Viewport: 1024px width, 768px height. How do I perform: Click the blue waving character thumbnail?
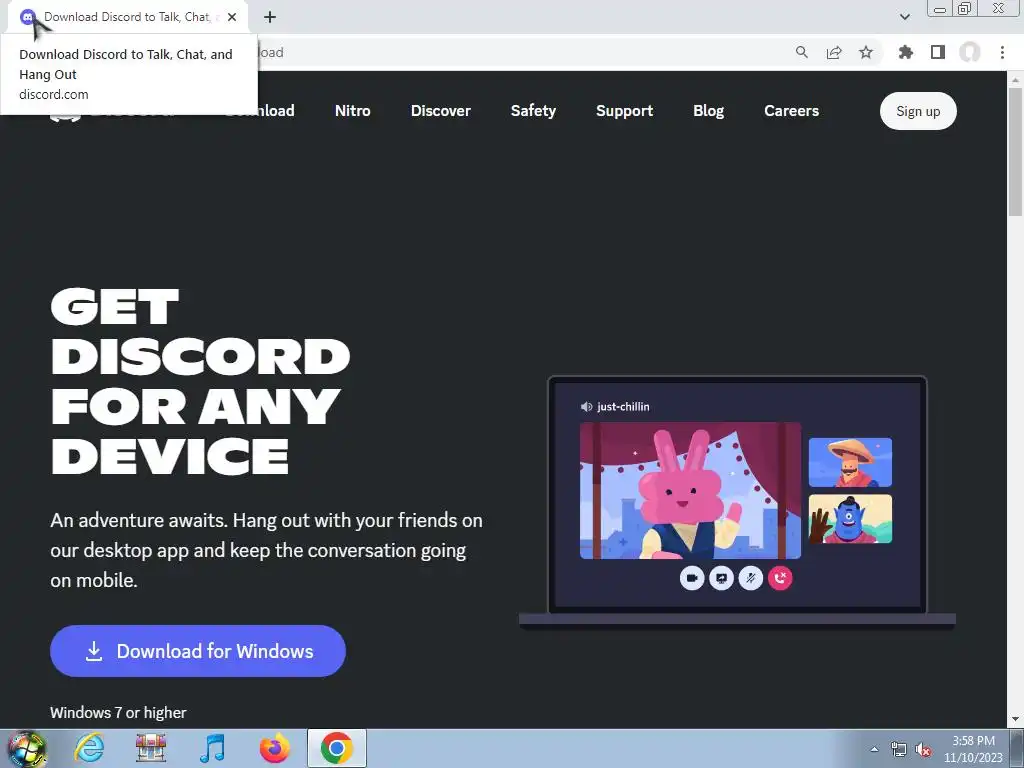click(x=850, y=519)
